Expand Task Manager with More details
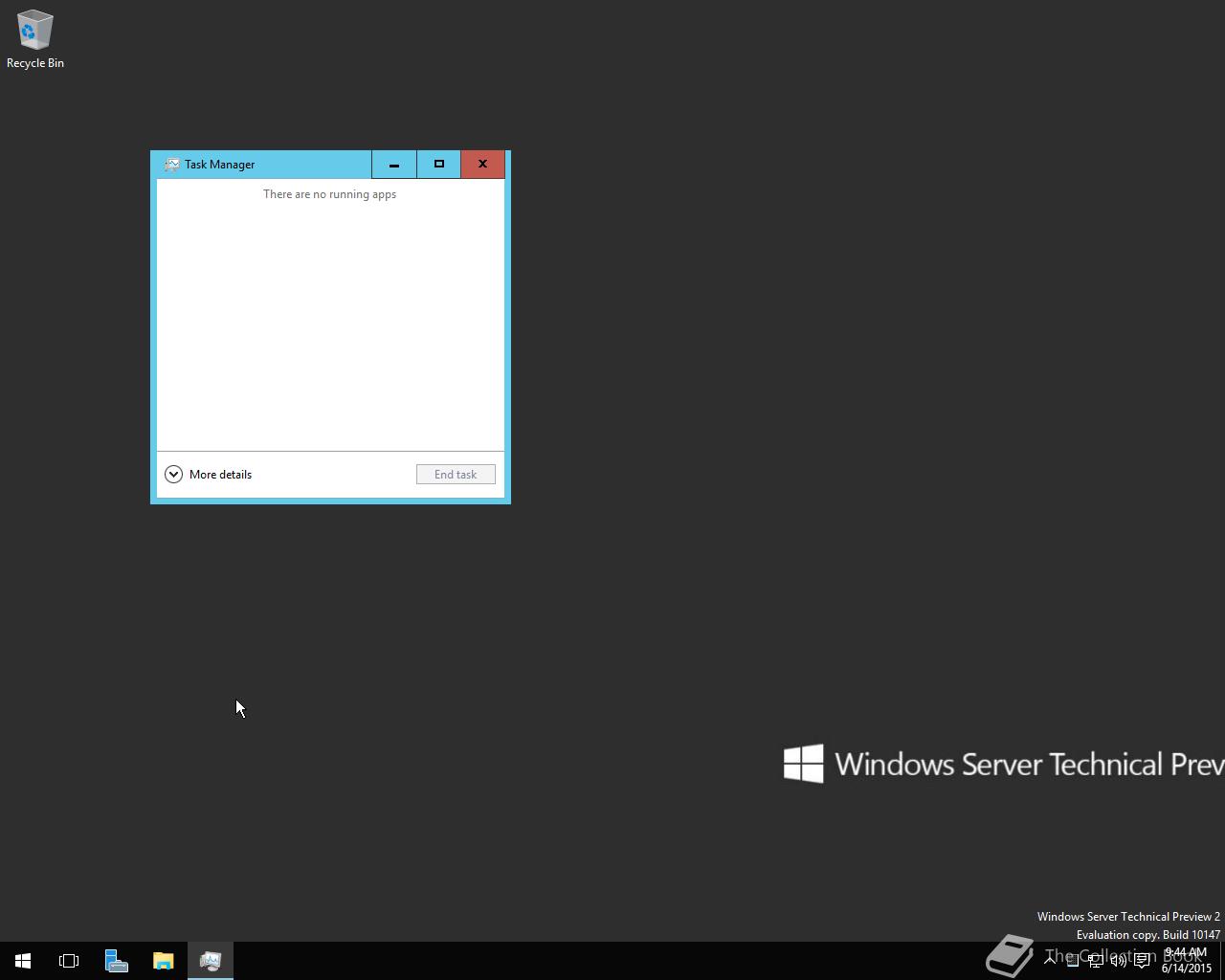 208,475
